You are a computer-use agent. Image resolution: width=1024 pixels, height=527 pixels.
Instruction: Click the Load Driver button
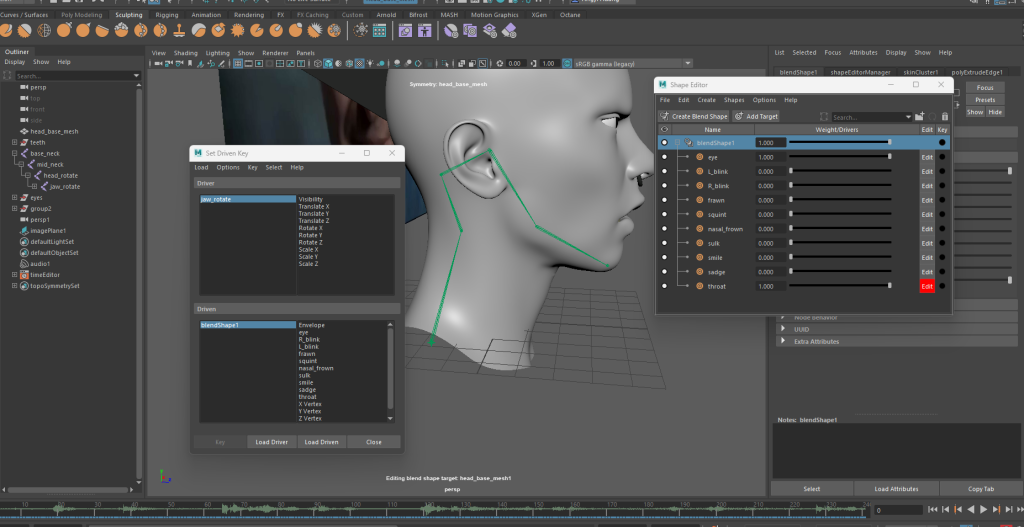click(x=271, y=442)
